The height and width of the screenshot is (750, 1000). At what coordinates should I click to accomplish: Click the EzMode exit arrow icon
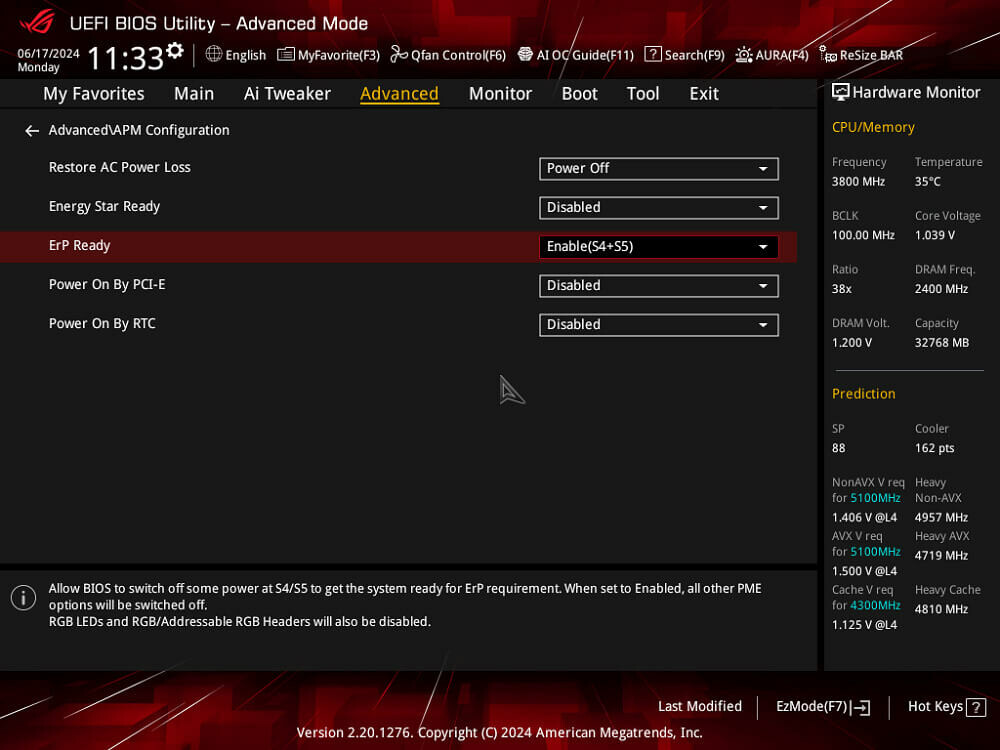tap(861, 707)
